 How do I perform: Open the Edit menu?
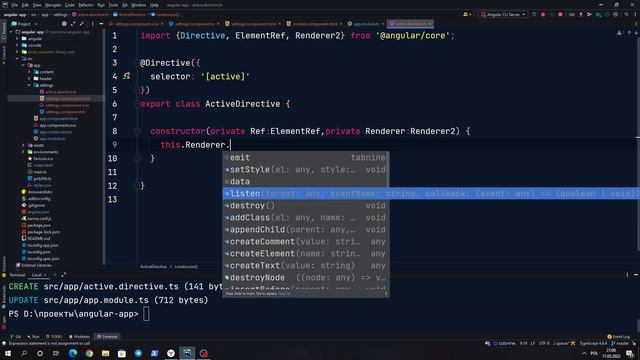pos(25,5)
